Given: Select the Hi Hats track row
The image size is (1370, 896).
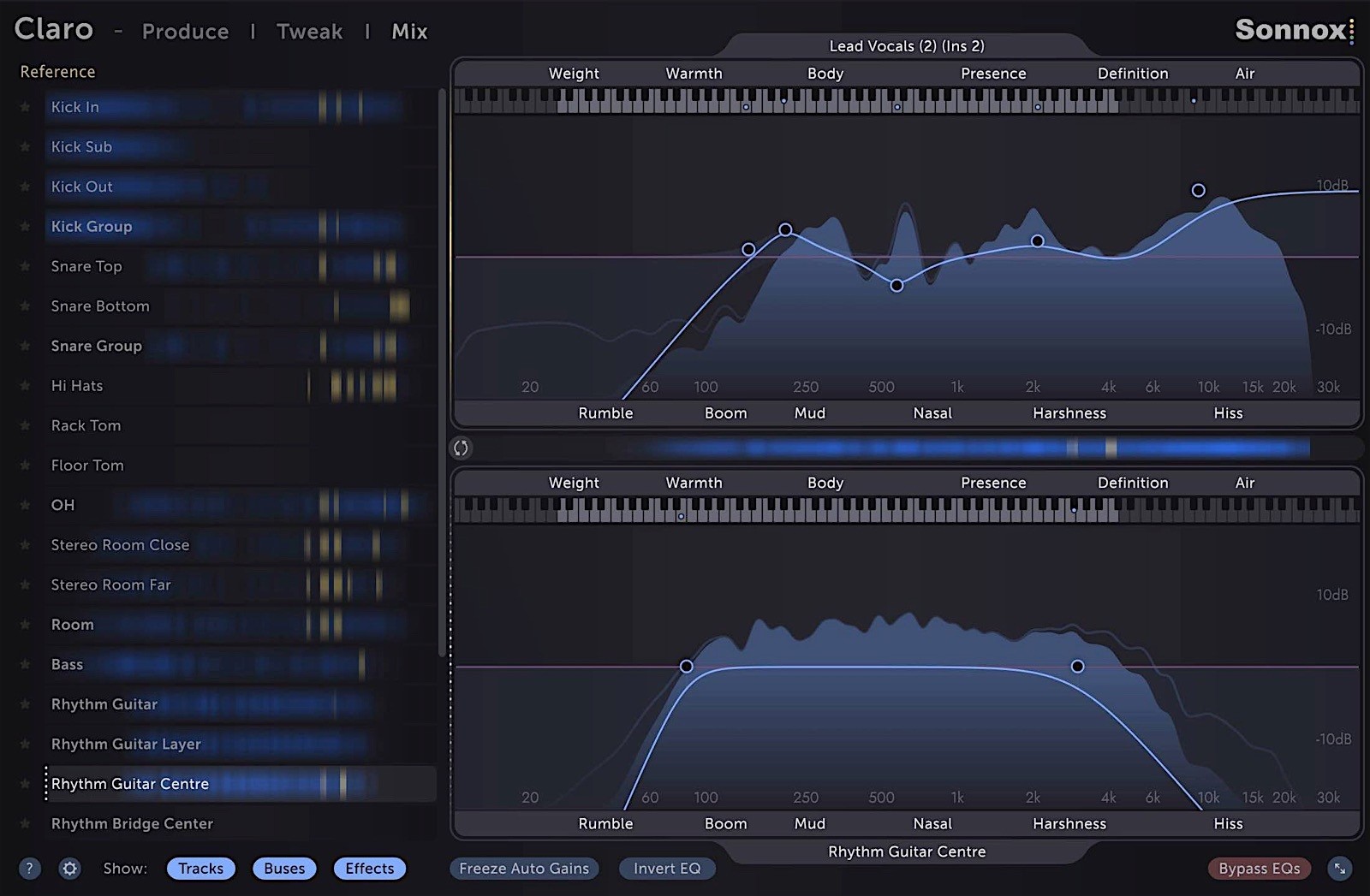Looking at the screenshot, I should point(240,386).
